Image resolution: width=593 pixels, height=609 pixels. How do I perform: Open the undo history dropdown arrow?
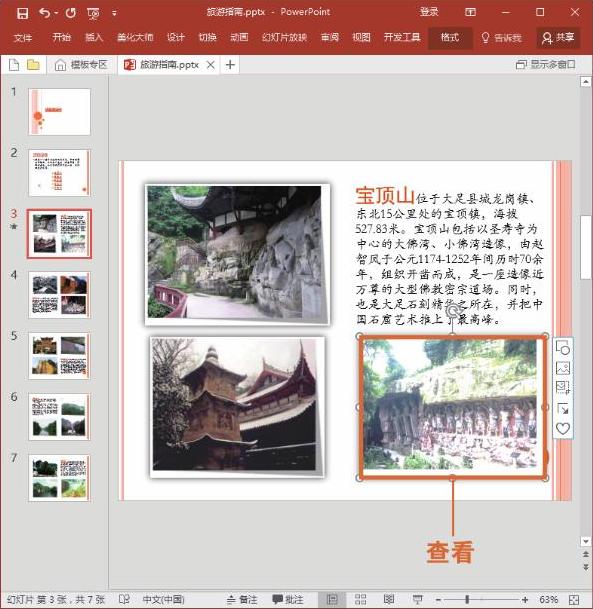click(x=56, y=13)
